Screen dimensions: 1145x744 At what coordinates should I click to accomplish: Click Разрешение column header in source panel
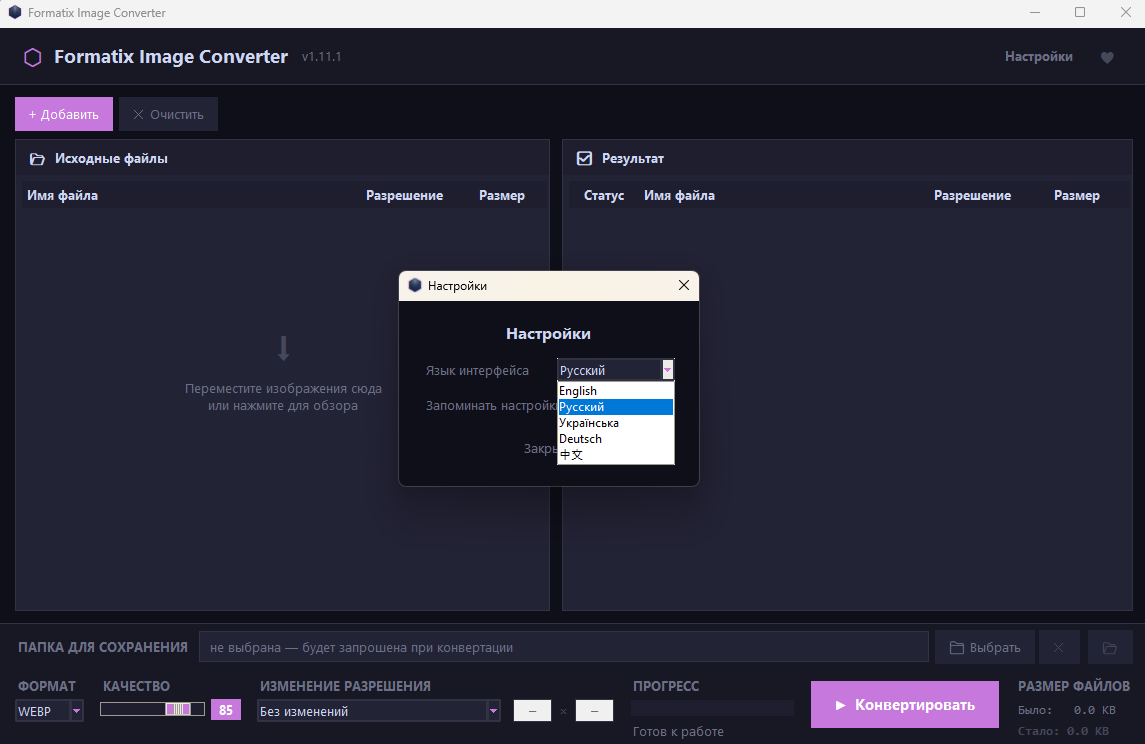pyautogui.click(x=405, y=195)
